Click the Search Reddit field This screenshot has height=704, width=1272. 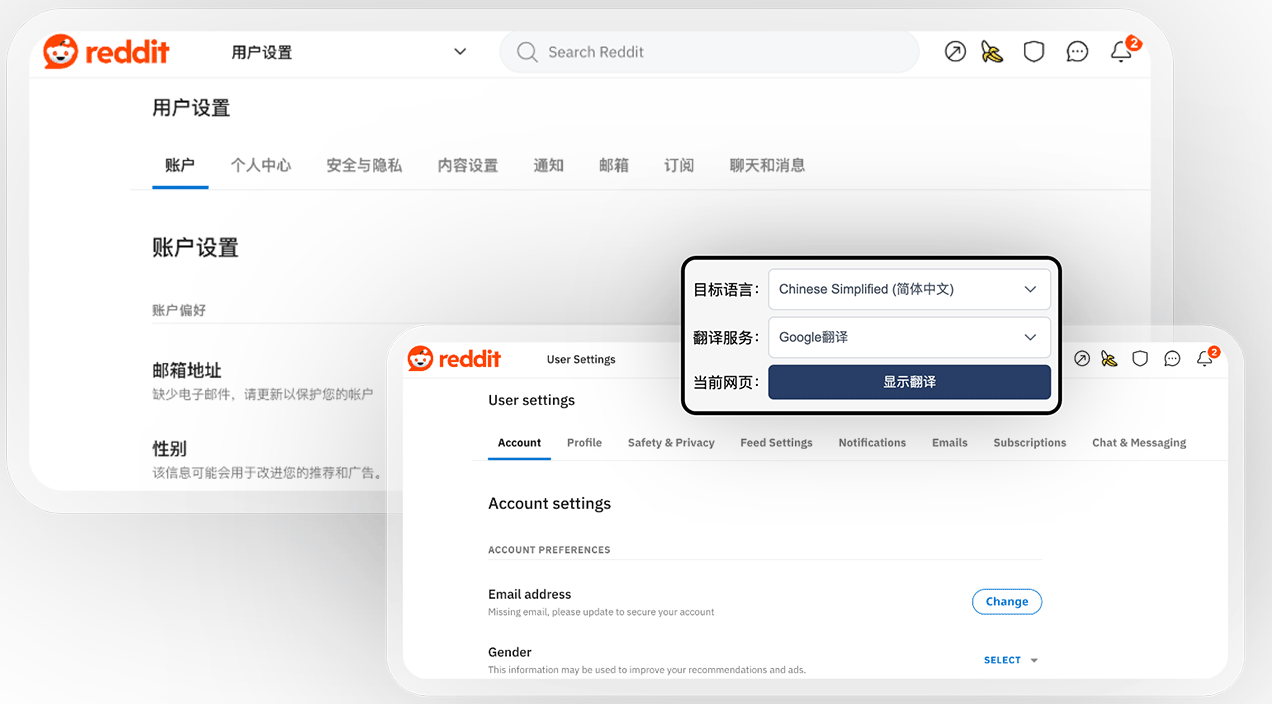(x=709, y=52)
